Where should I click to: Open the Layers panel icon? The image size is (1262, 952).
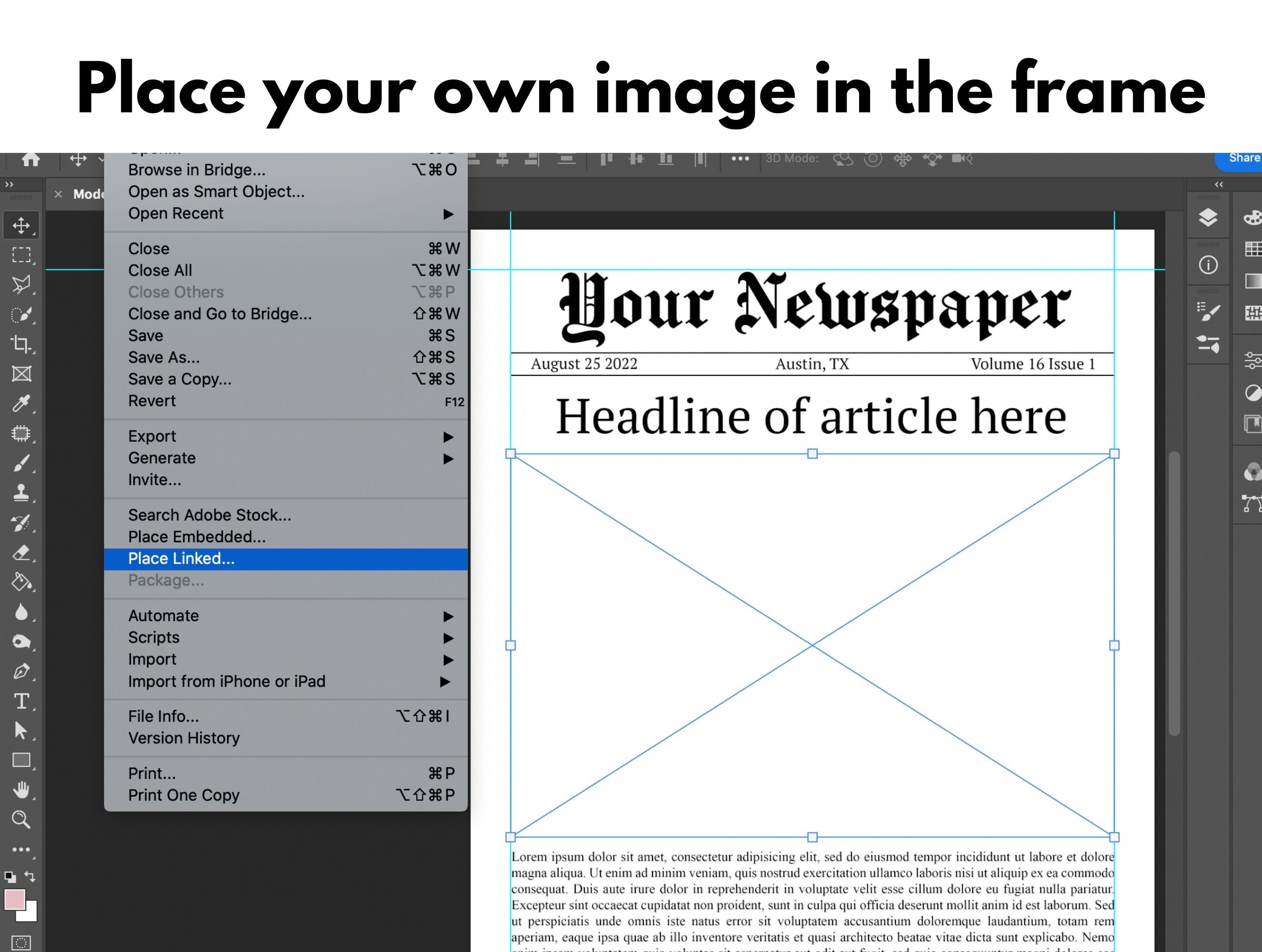point(1208,218)
